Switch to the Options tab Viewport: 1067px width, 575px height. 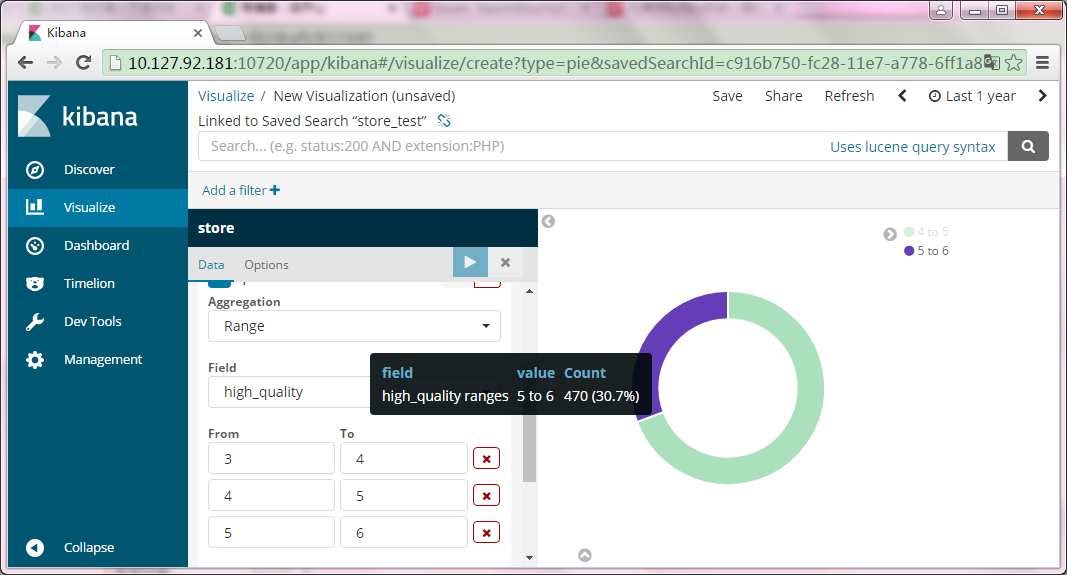pos(266,265)
